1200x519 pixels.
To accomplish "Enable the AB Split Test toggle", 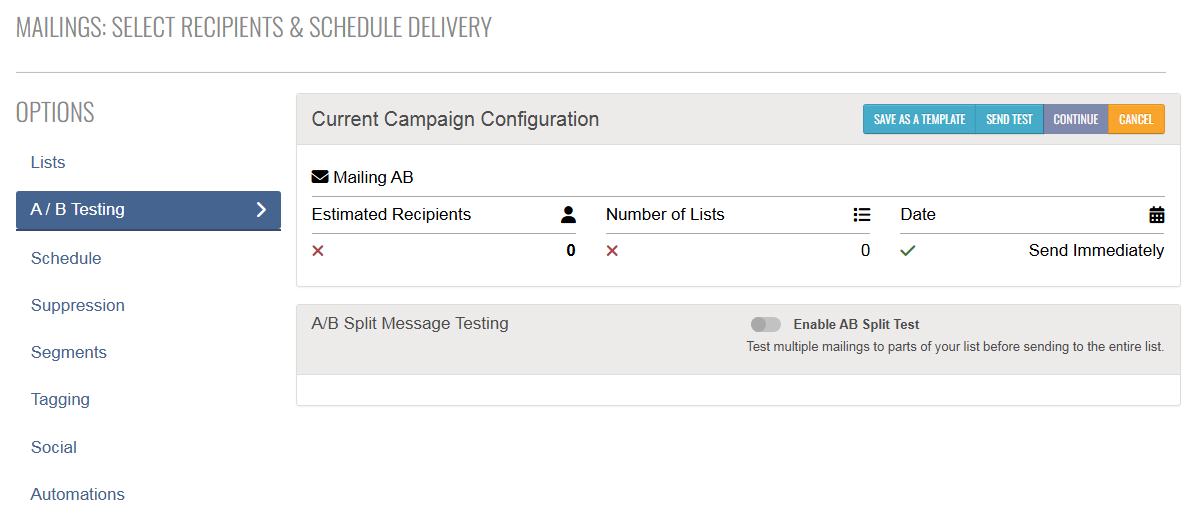I will [x=766, y=324].
